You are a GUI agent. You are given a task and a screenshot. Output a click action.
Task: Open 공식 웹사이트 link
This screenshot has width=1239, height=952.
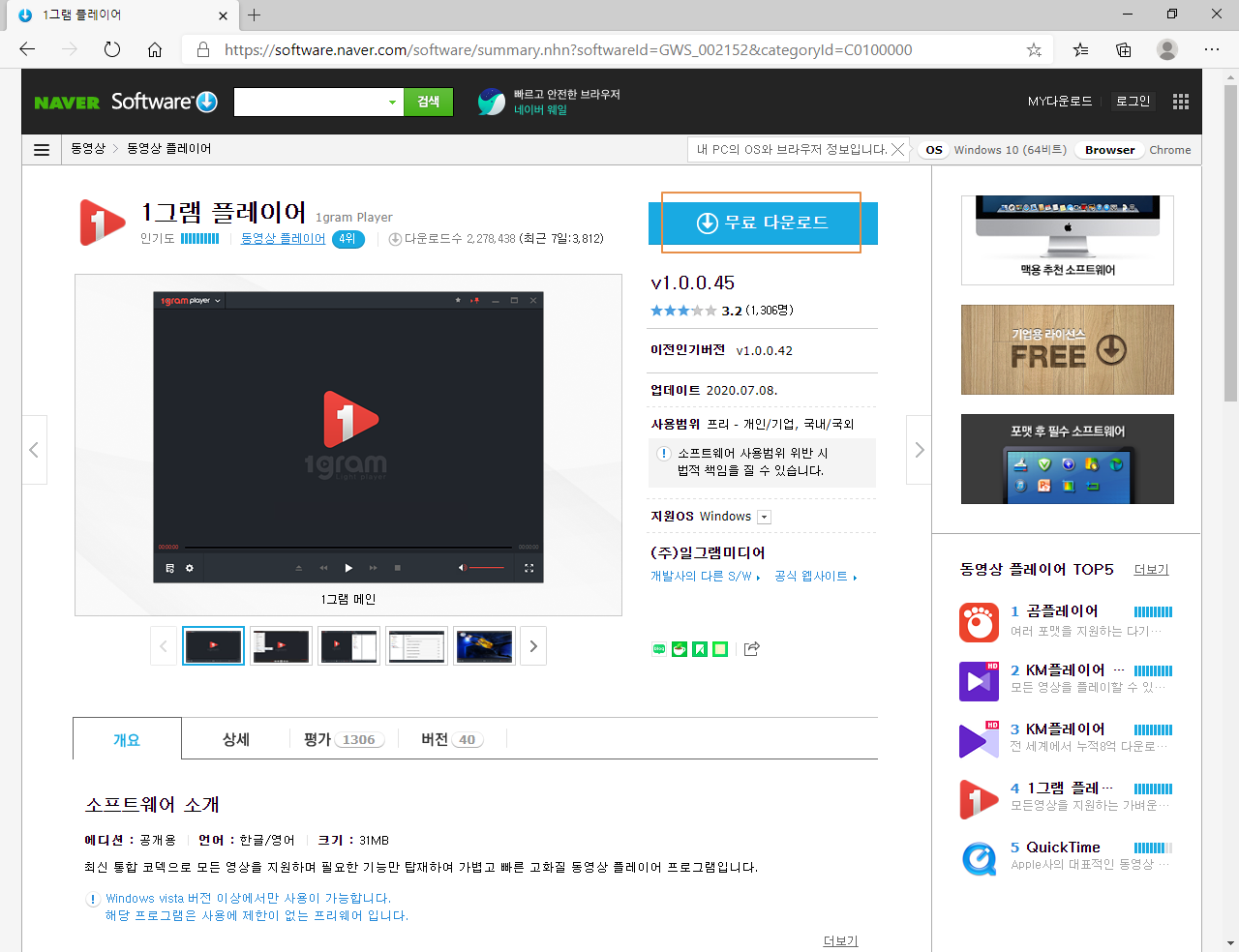click(815, 577)
